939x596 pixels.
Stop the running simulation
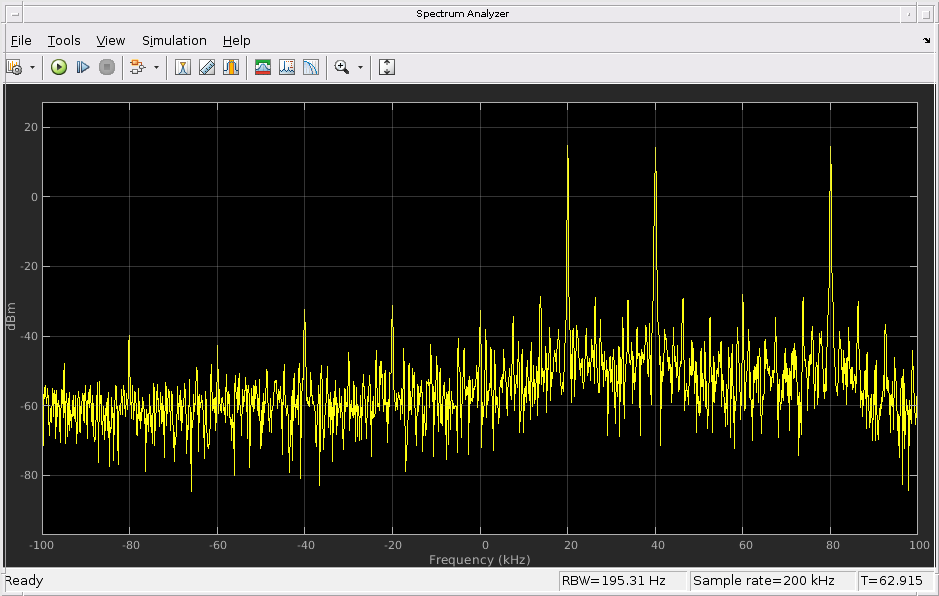click(x=106, y=67)
